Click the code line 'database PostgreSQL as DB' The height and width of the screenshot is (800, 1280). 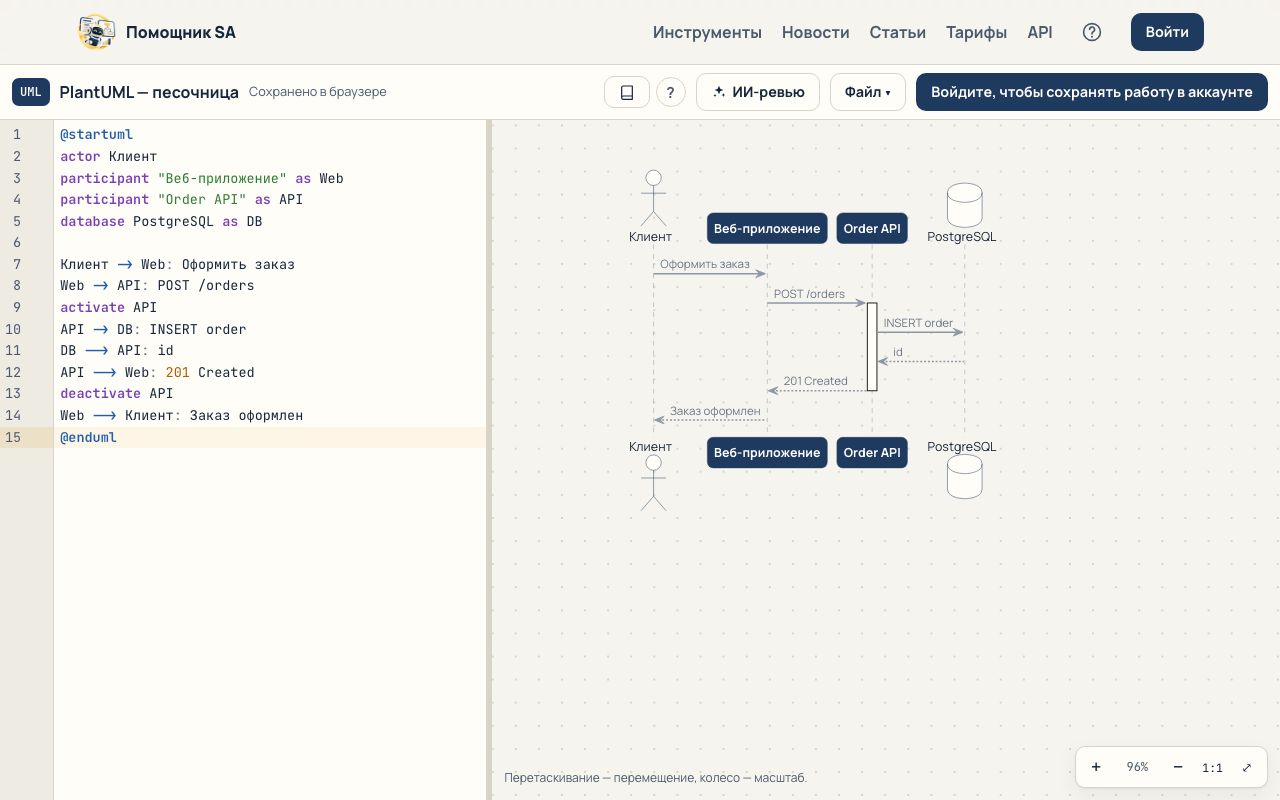coord(161,221)
